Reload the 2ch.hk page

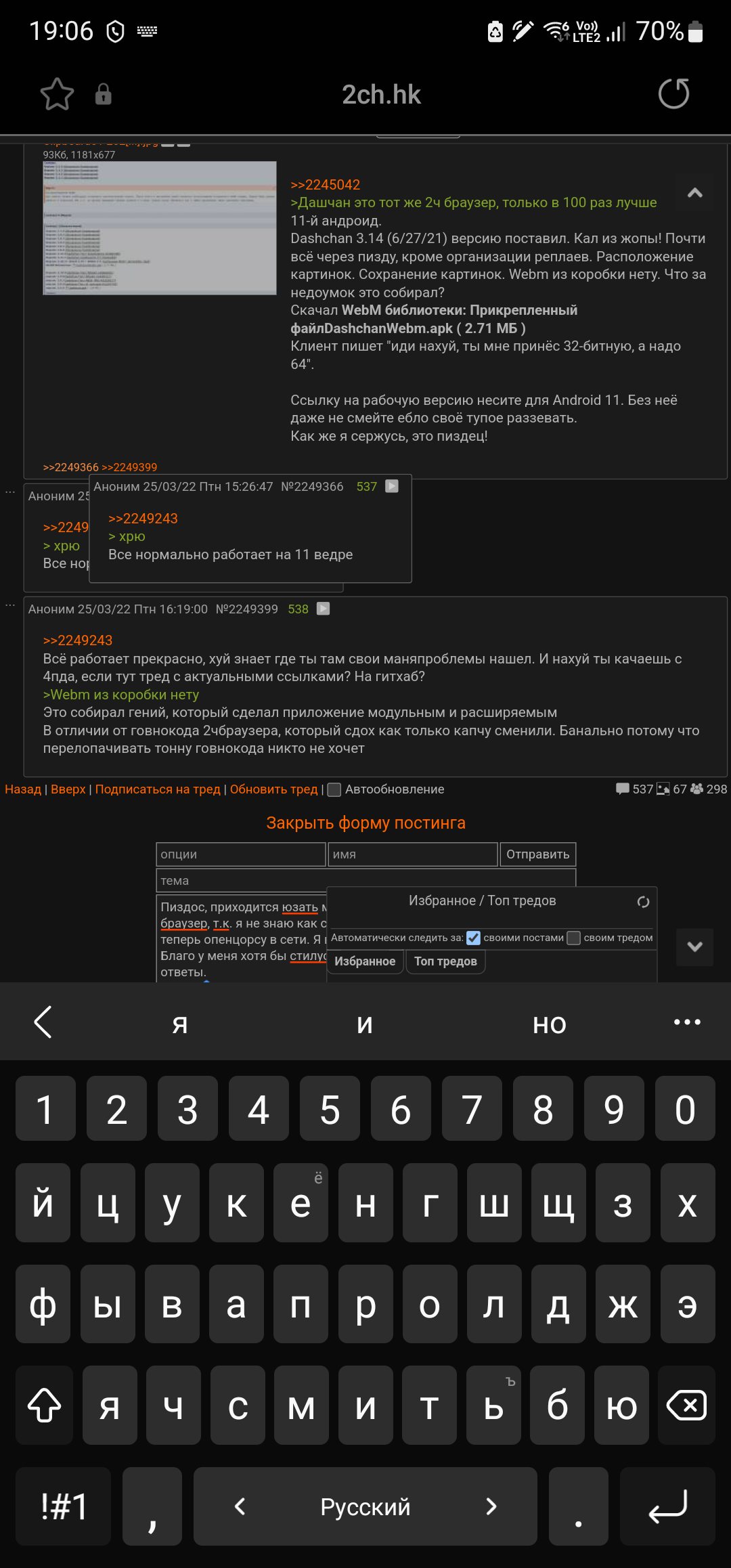(x=673, y=93)
